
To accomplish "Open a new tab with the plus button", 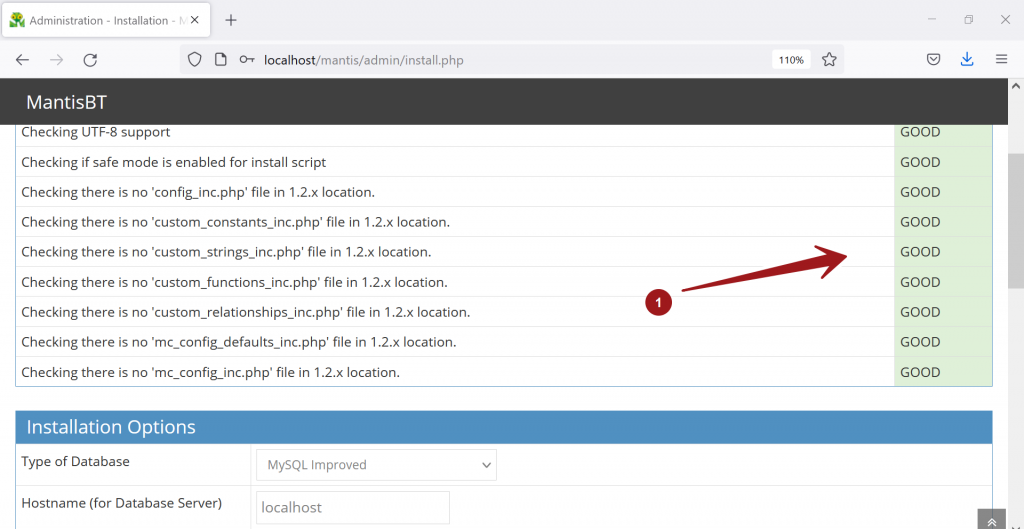I will (x=230, y=20).
